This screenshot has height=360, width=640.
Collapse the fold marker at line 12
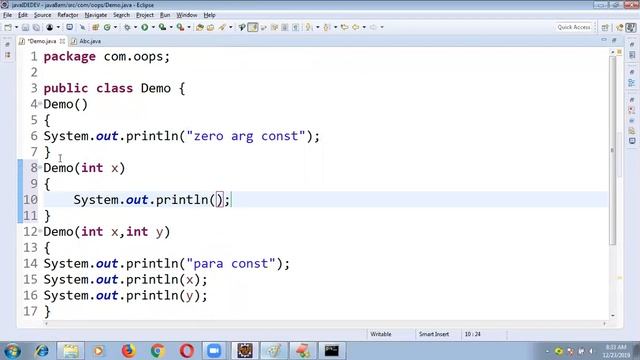pos(40,232)
